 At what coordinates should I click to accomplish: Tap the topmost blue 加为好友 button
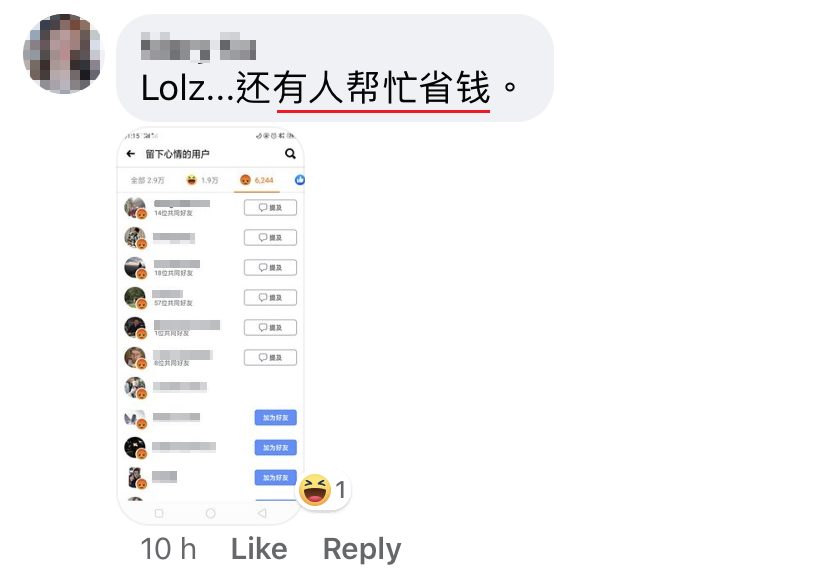[276, 417]
